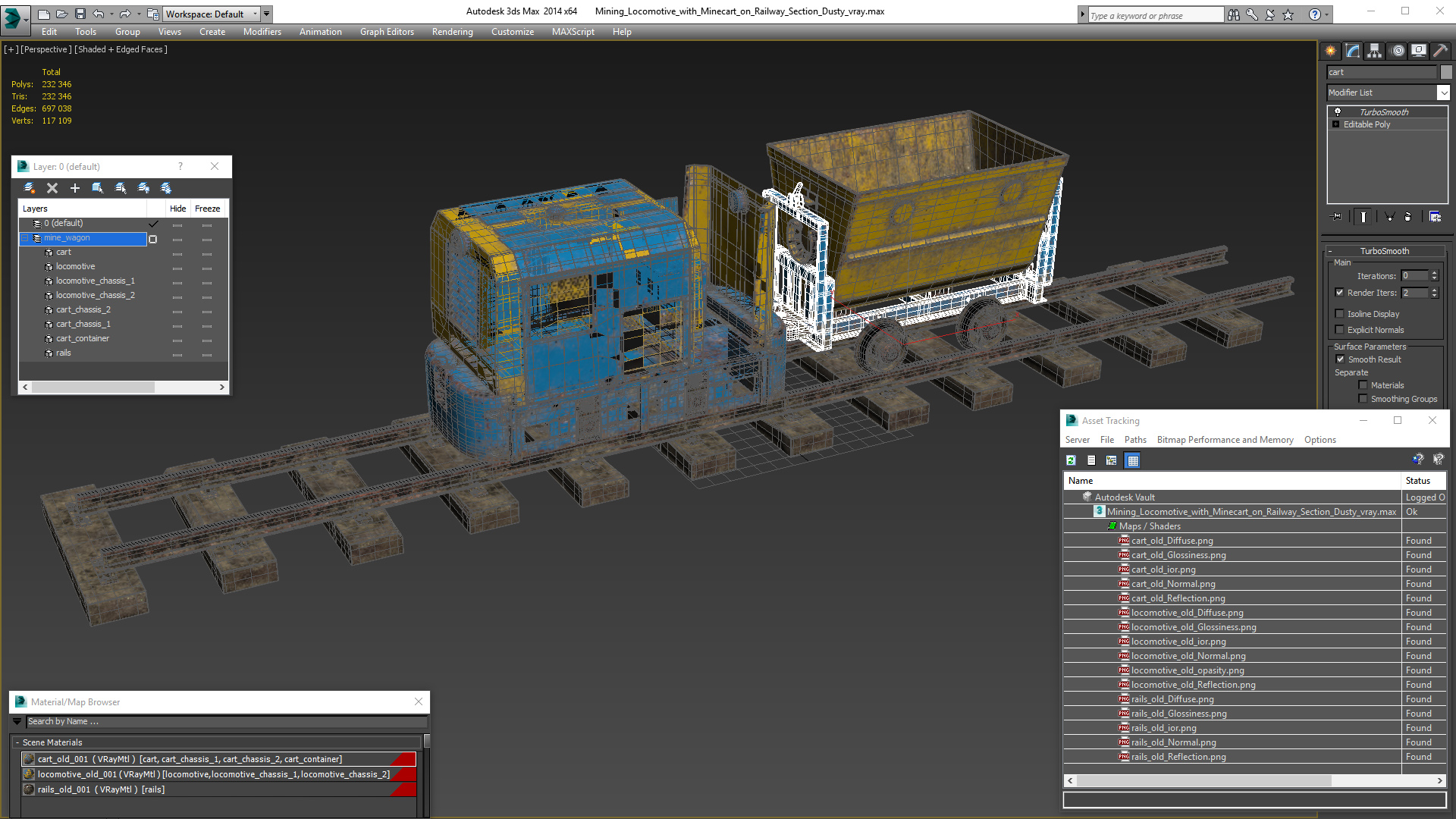Toggle Hide for the cart layer object
This screenshot has height=819, width=1456.
tap(177, 253)
